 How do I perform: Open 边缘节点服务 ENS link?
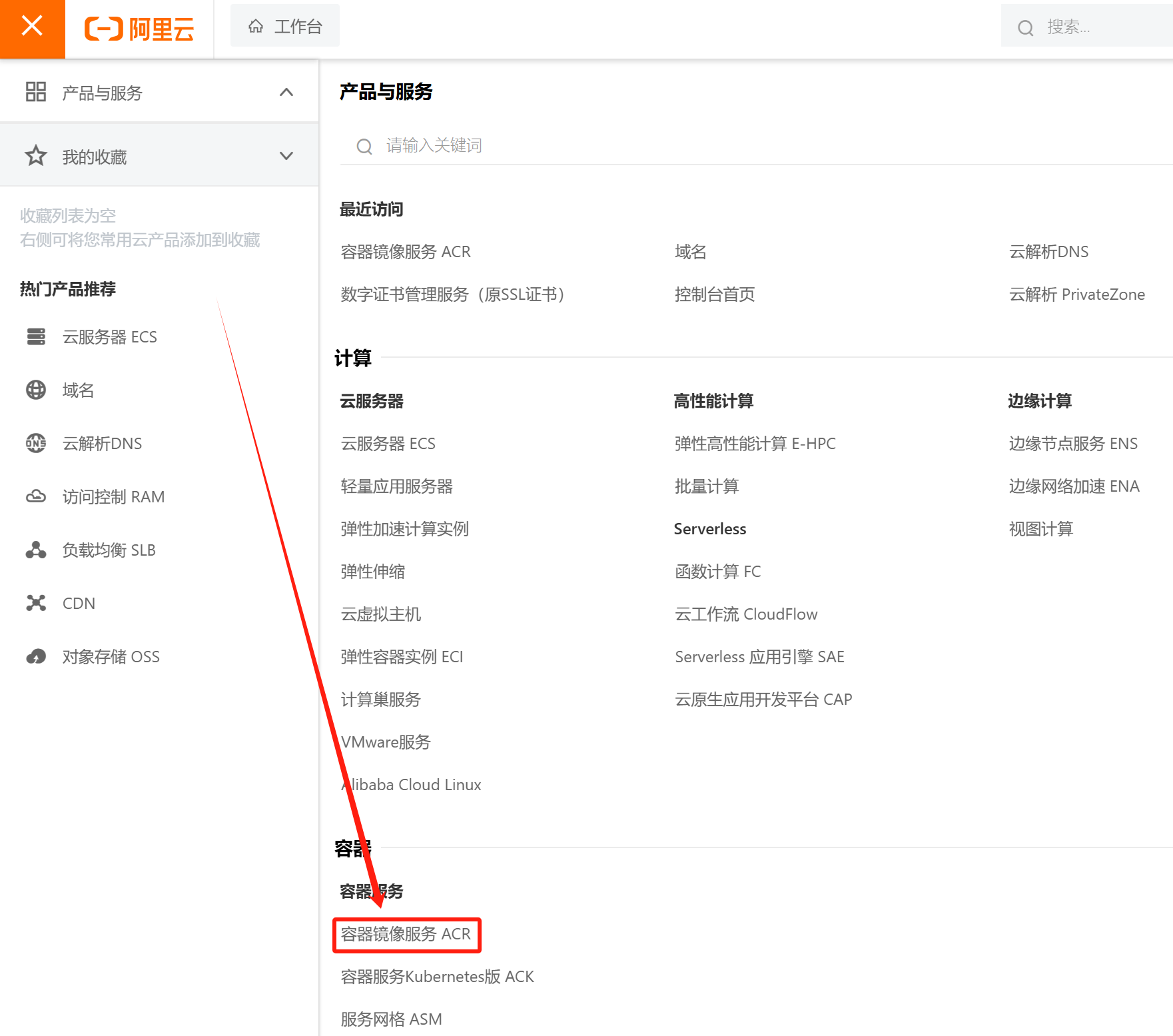click(1074, 444)
